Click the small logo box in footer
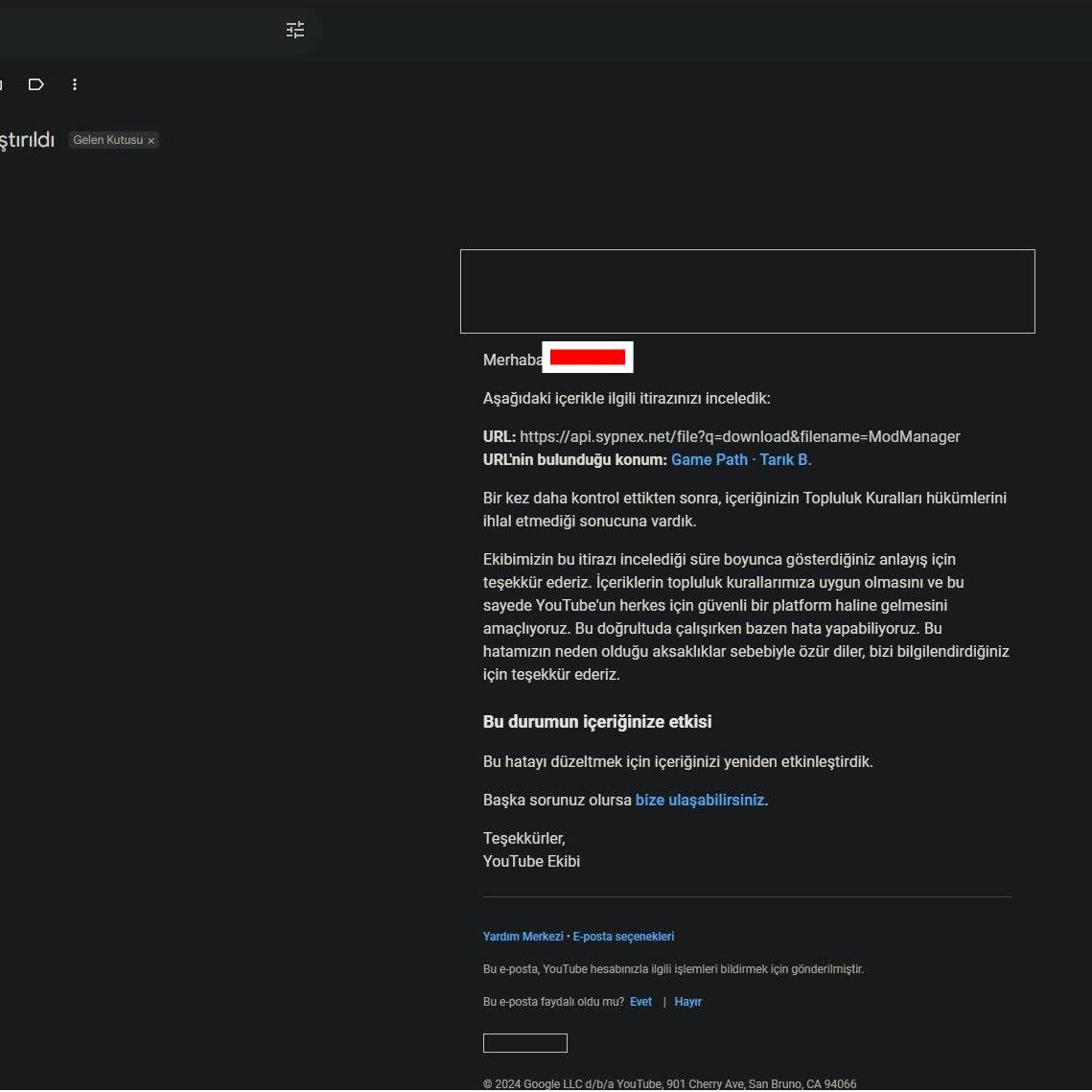1092x1092 pixels. 524,1043
